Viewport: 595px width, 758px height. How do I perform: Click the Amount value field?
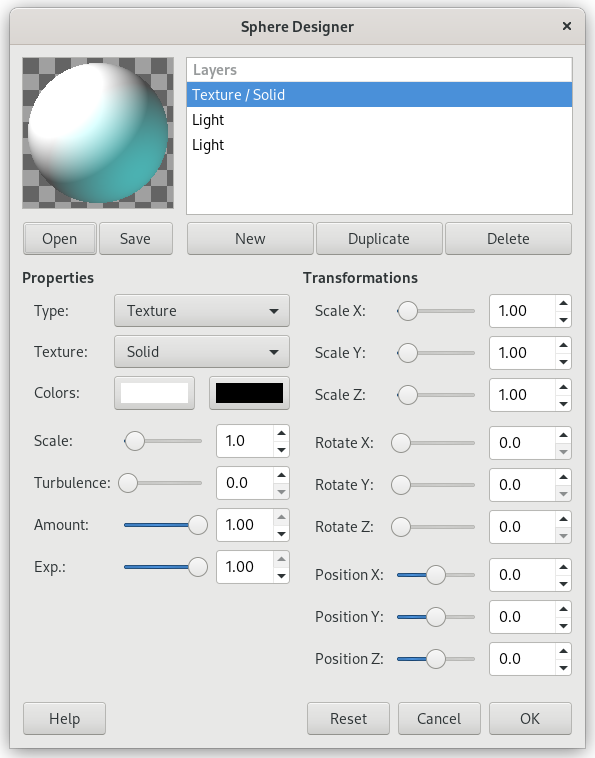click(x=245, y=525)
